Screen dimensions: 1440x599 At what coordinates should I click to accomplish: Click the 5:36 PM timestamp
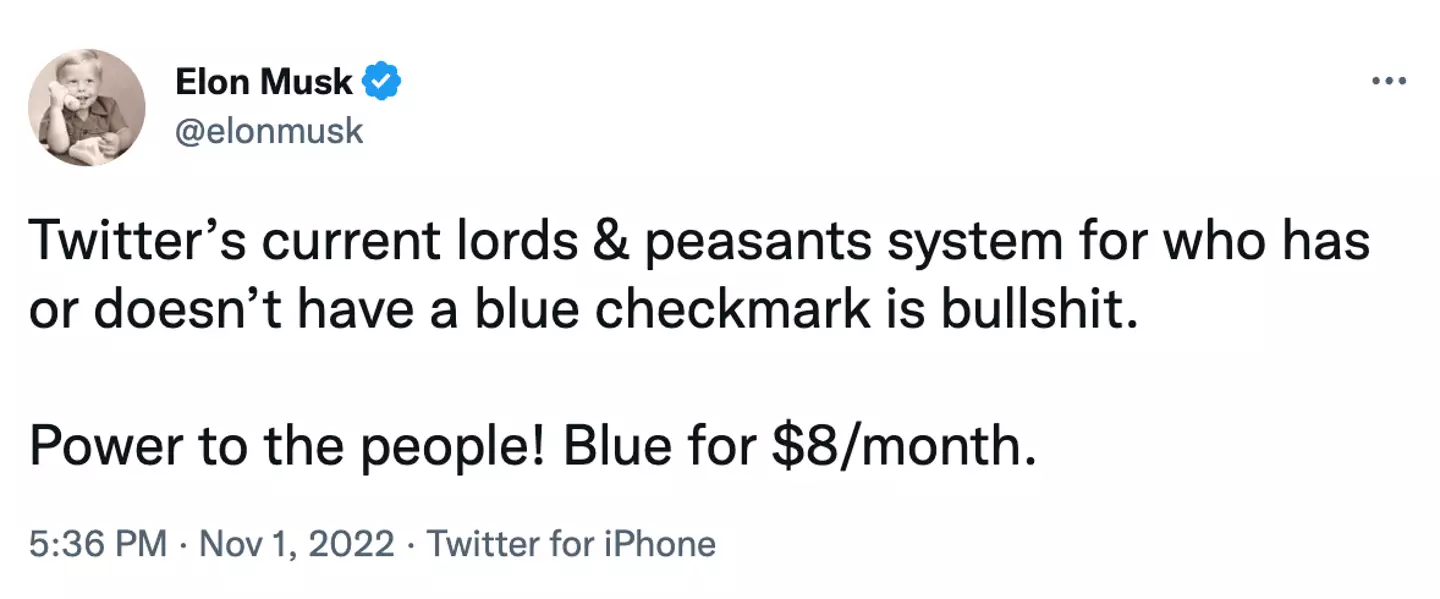(98, 544)
